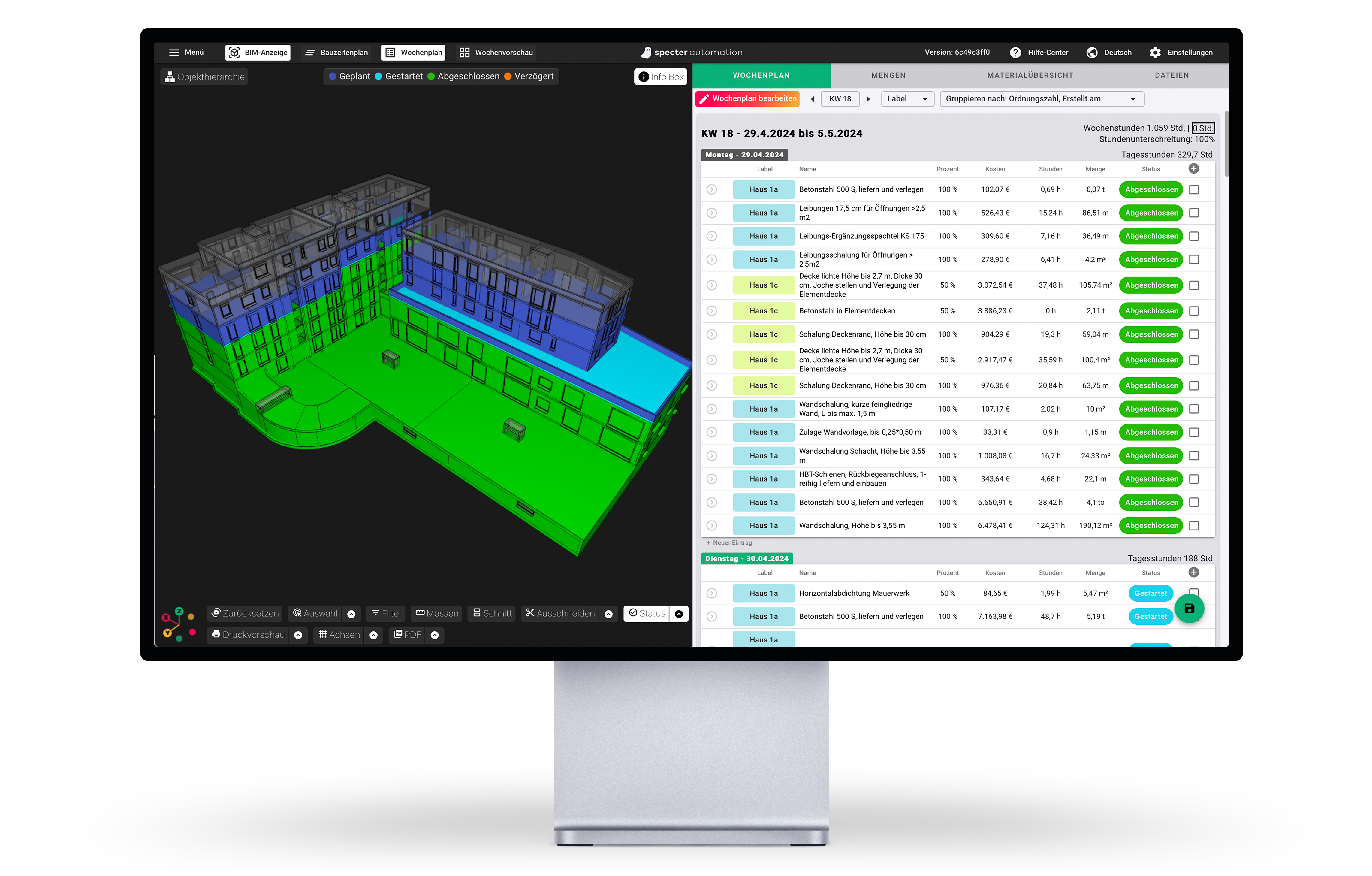Click the Haus 1c label of Betonstahl in Elementdecken
Screen dimensions: 1372x876
[763, 311]
